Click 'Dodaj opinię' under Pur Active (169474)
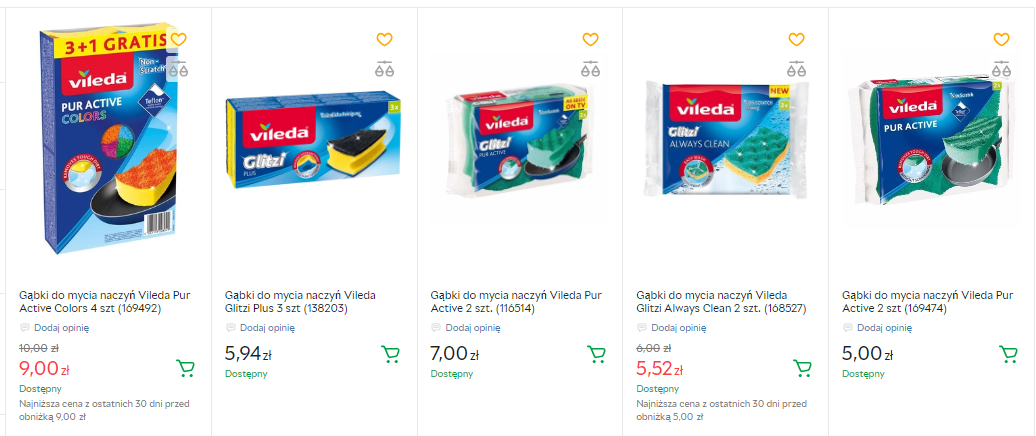The width and height of the screenshot is (1036, 436). [884, 327]
